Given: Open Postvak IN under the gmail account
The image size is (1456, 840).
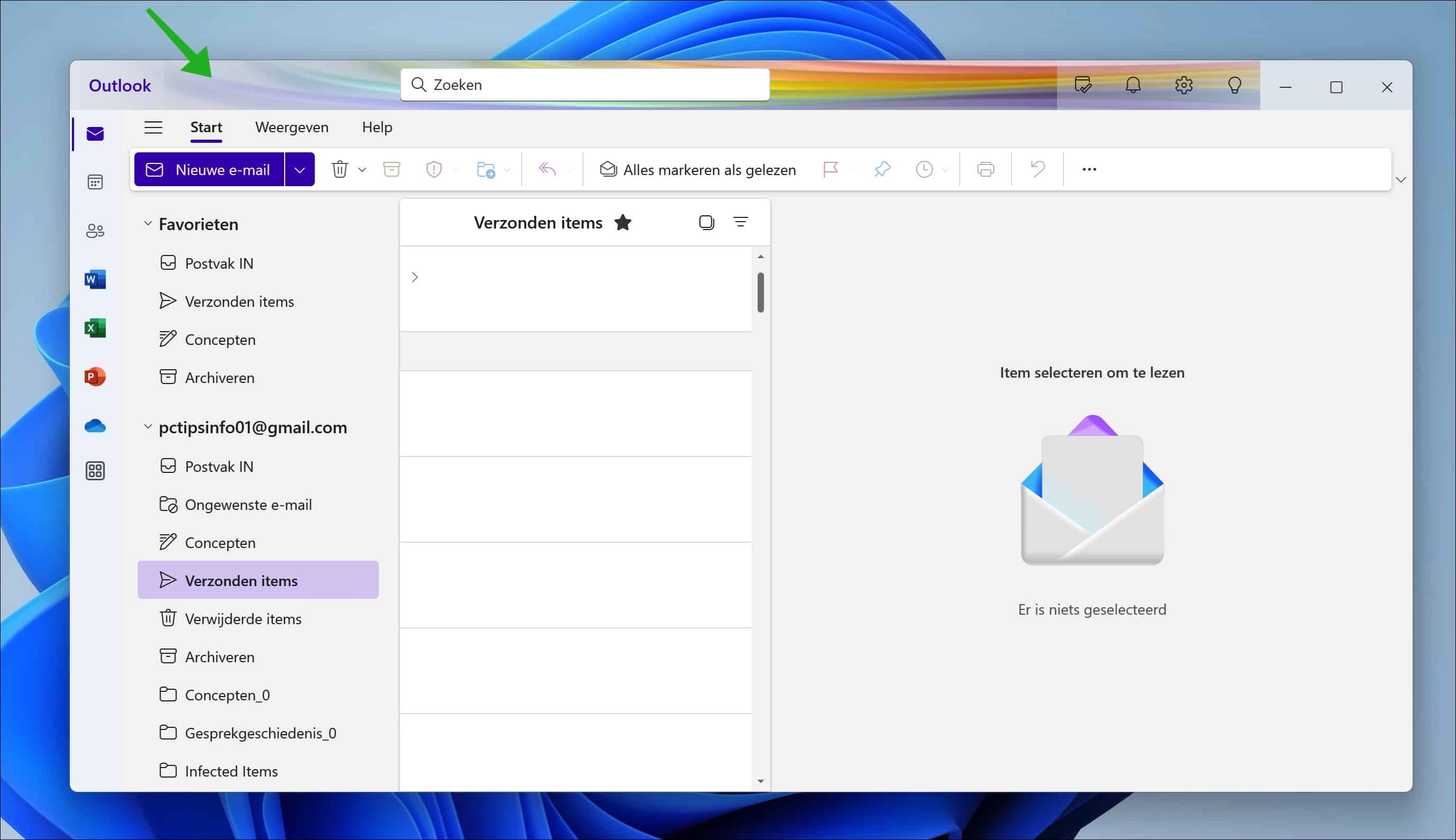Looking at the screenshot, I should point(258,466).
